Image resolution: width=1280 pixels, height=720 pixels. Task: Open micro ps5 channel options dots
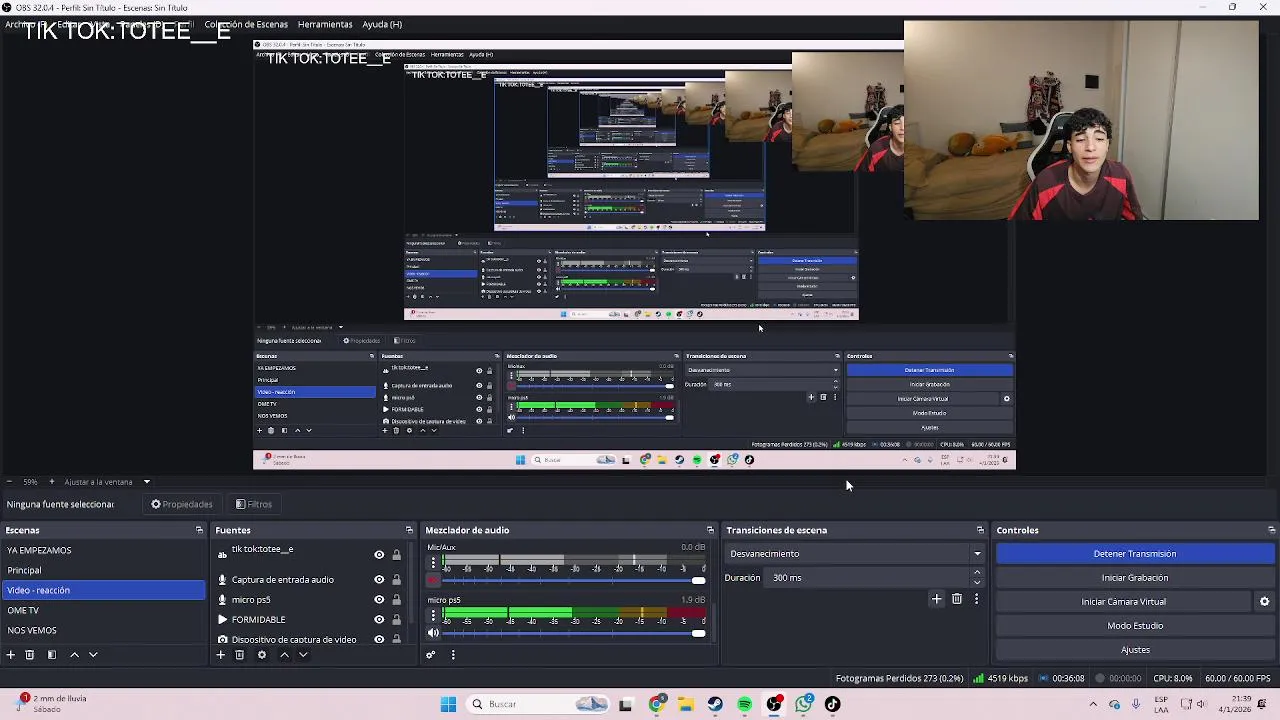pos(433,617)
